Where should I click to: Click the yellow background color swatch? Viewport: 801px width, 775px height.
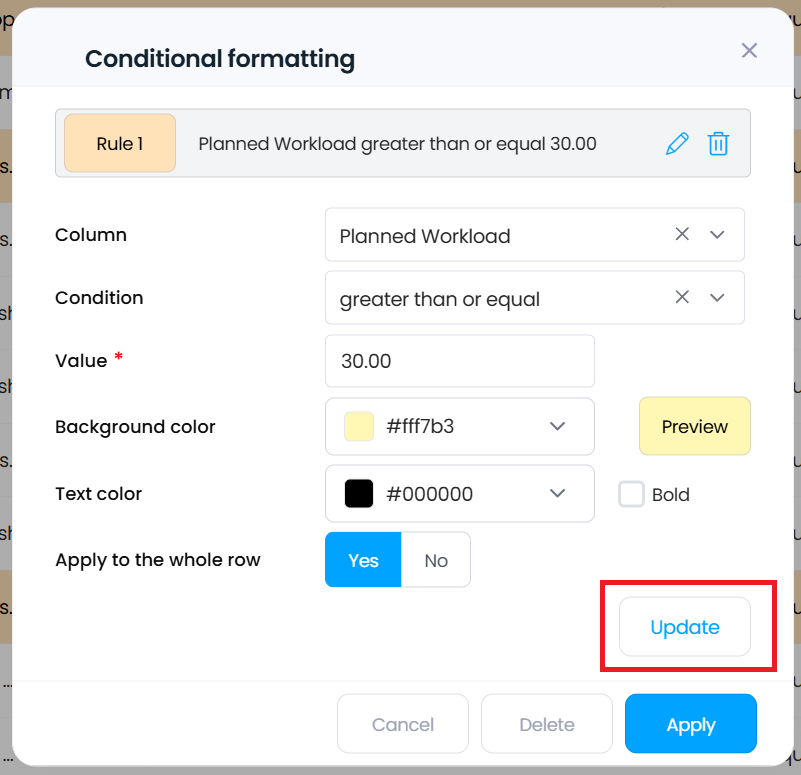coord(359,427)
